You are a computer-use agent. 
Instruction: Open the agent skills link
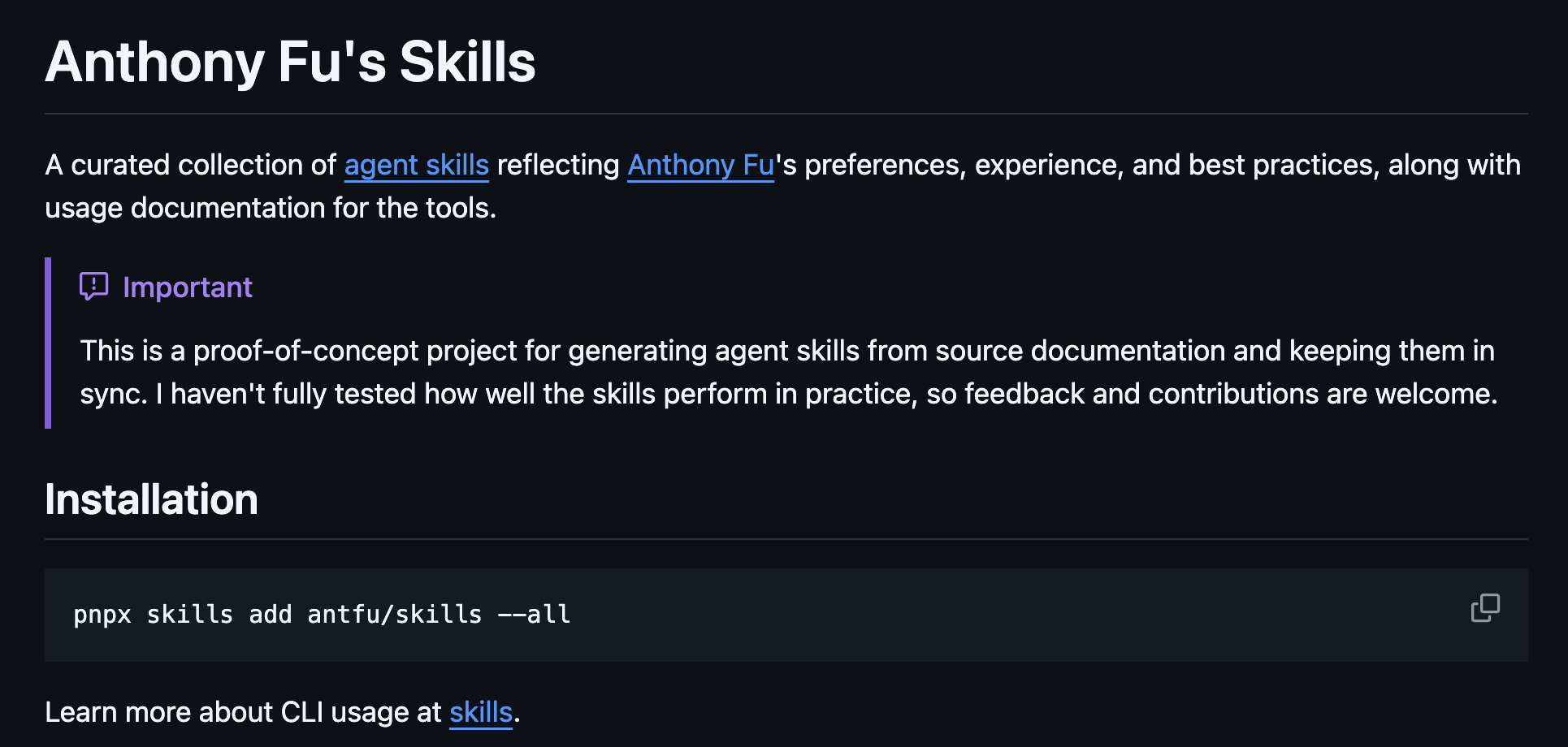[417, 165]
